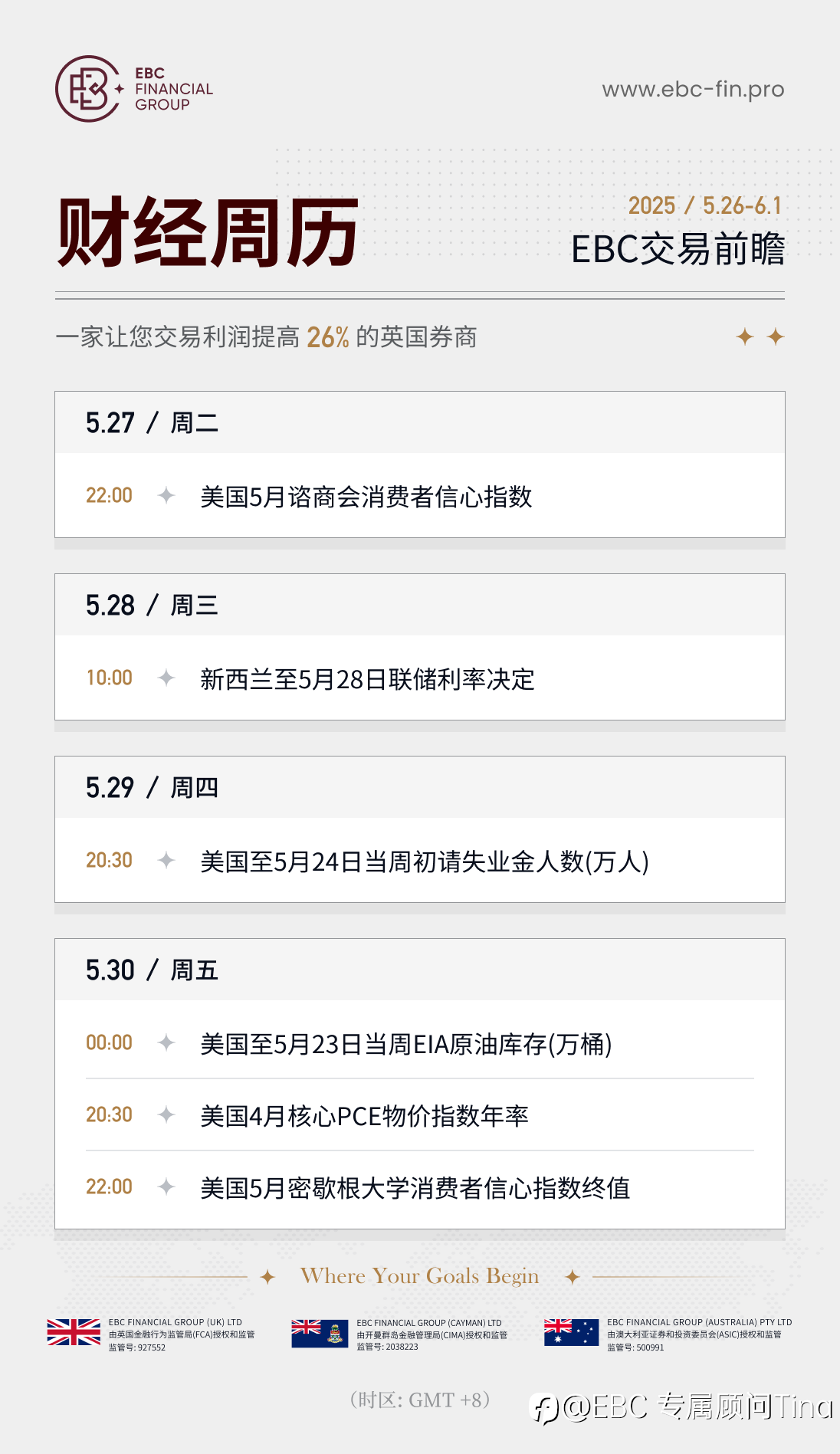
Task: Click star left of Where Your Goals Begin
Action: [x=267, y=1277]
